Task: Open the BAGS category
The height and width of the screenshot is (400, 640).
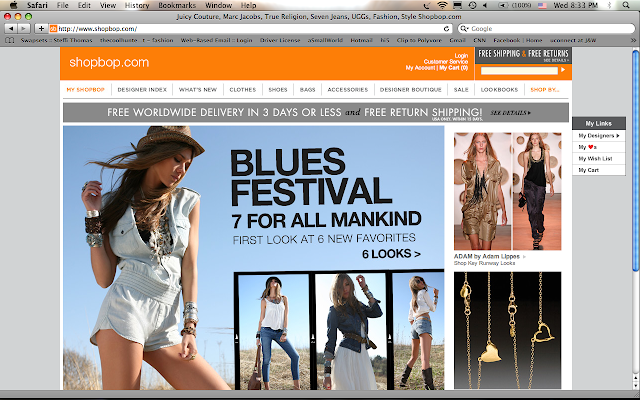Action: (x=308, y=89)
